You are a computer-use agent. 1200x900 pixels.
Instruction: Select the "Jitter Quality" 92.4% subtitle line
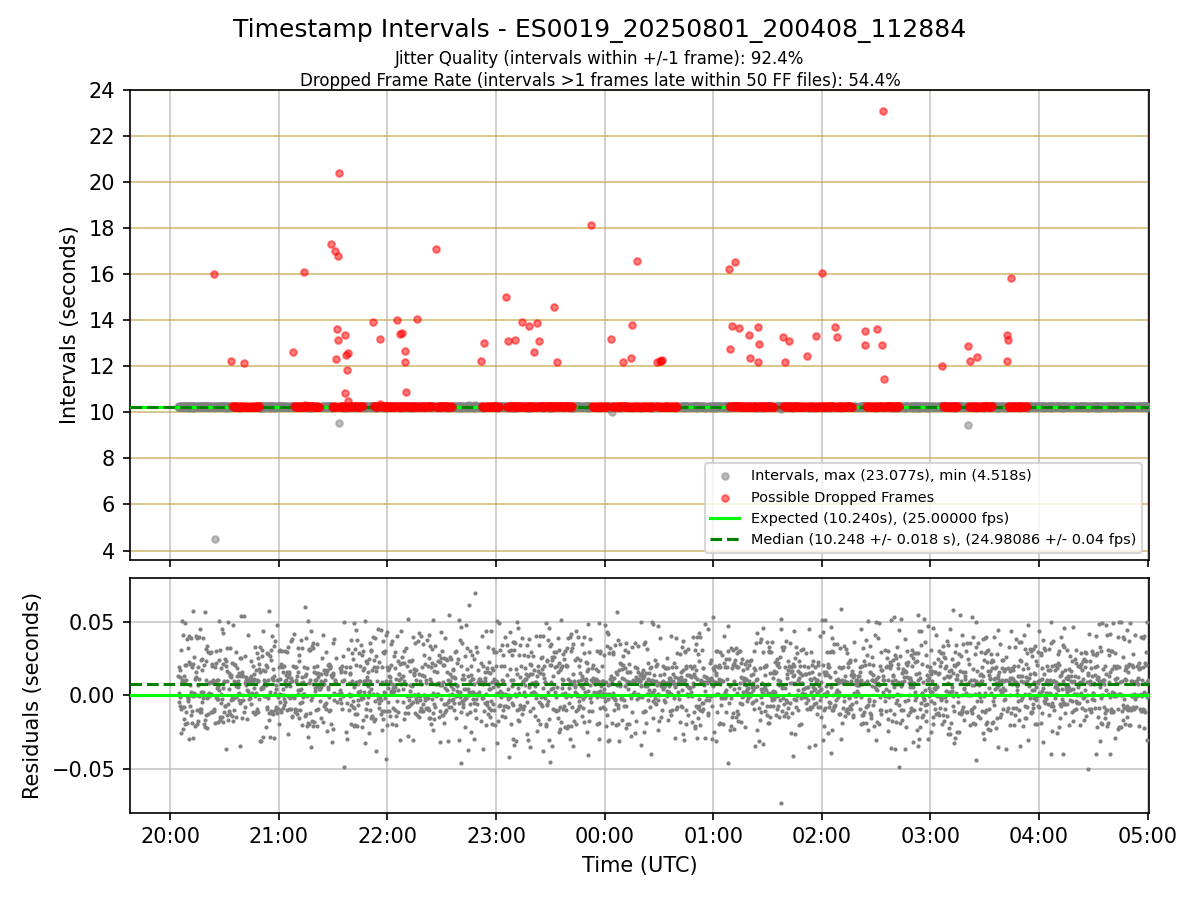[x=599, y=58]
